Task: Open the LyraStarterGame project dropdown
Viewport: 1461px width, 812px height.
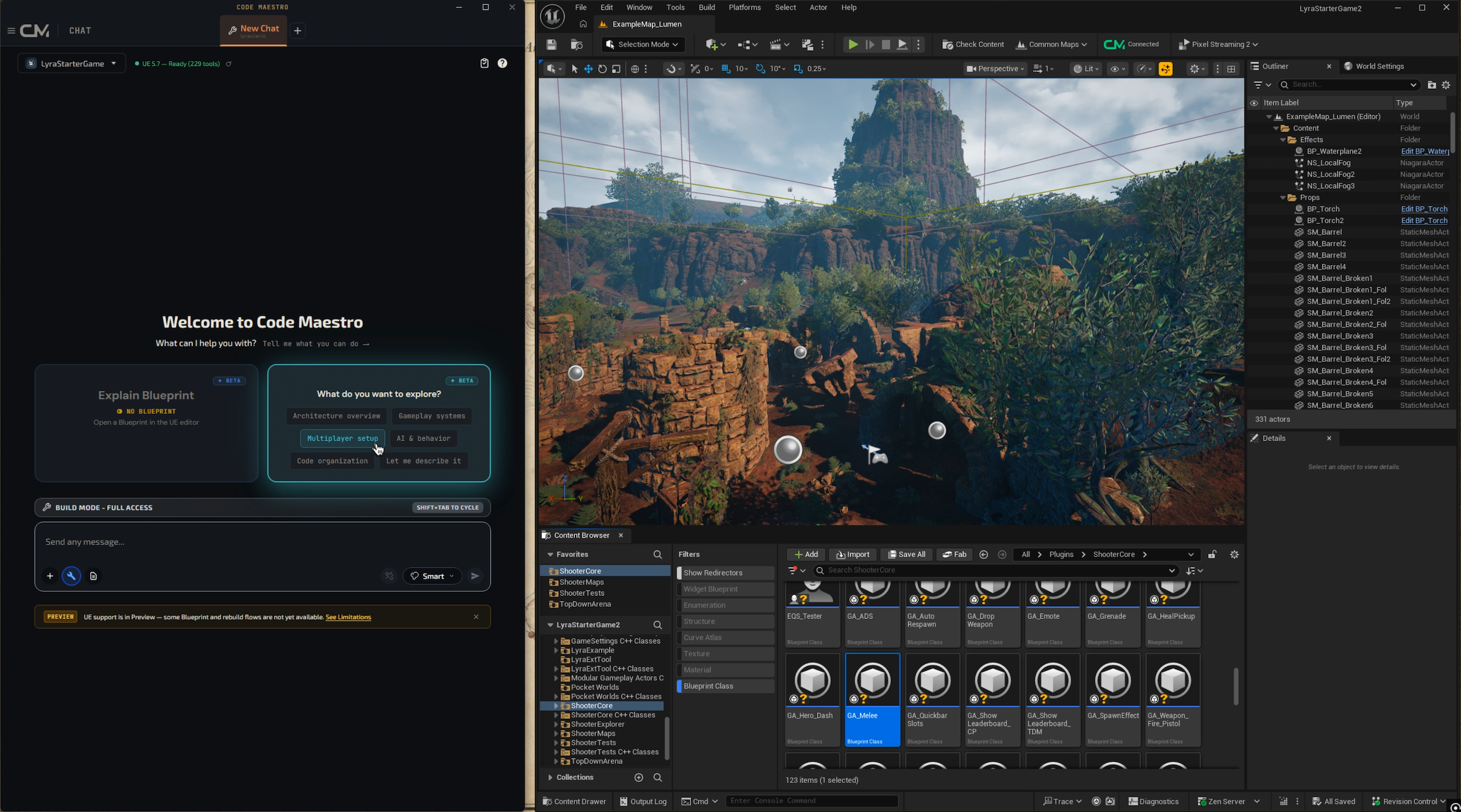Action: point(71,64)
